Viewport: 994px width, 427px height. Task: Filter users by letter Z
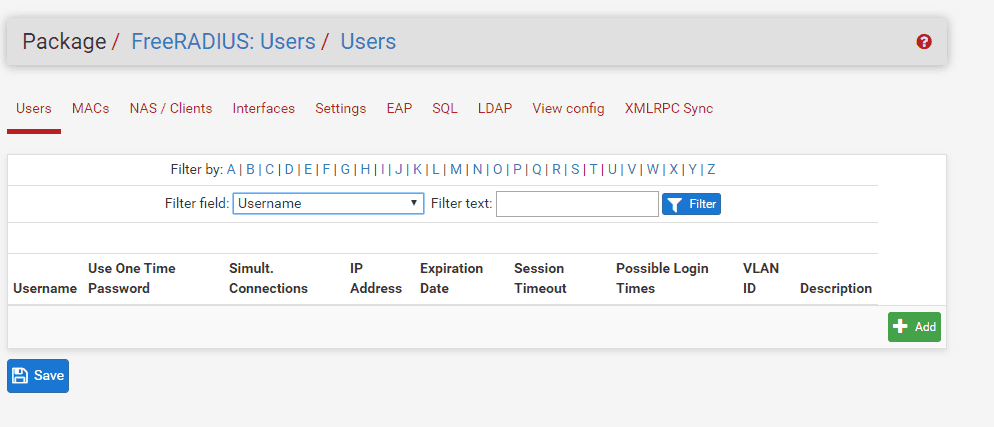[711, 170]
